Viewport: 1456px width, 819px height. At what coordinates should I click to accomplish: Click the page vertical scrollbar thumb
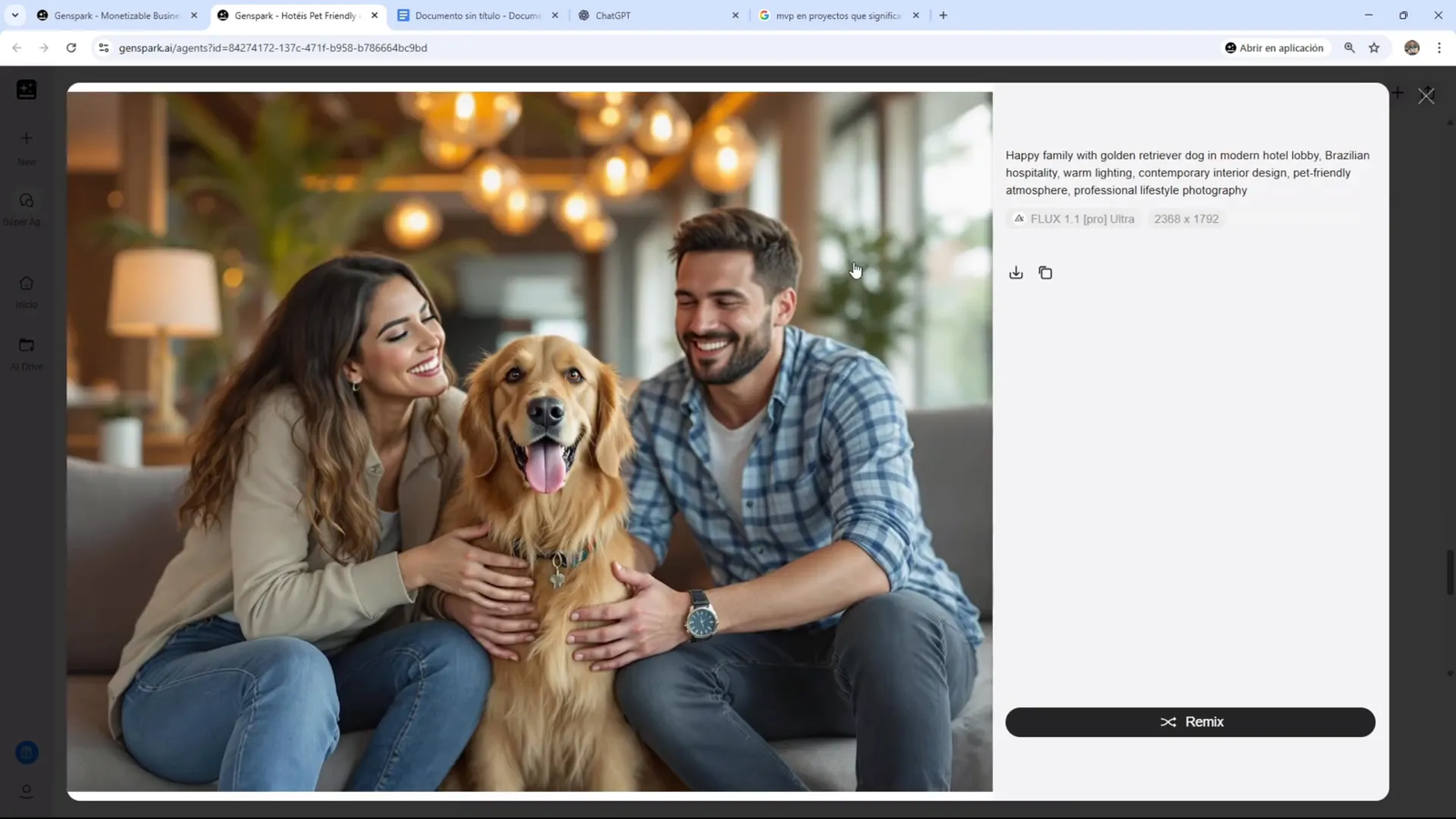(1451, 572)
